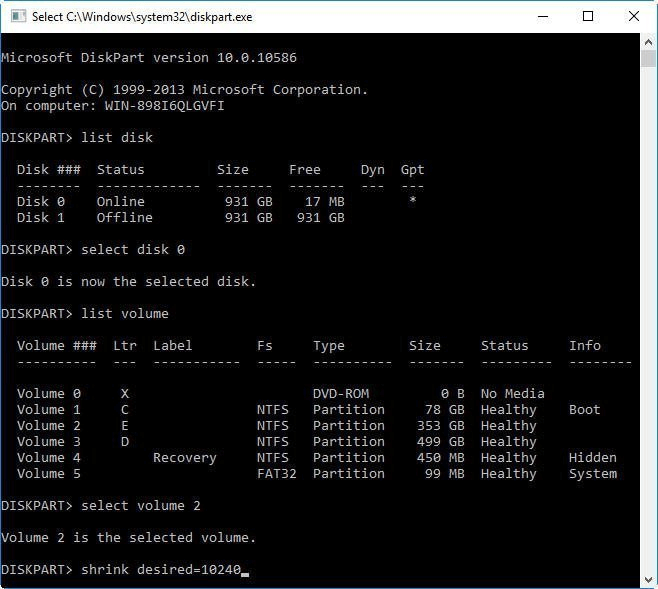This screenshot has width=658, height=589.
Task: Minimize the diskpart console window
Action: [542, 16]
